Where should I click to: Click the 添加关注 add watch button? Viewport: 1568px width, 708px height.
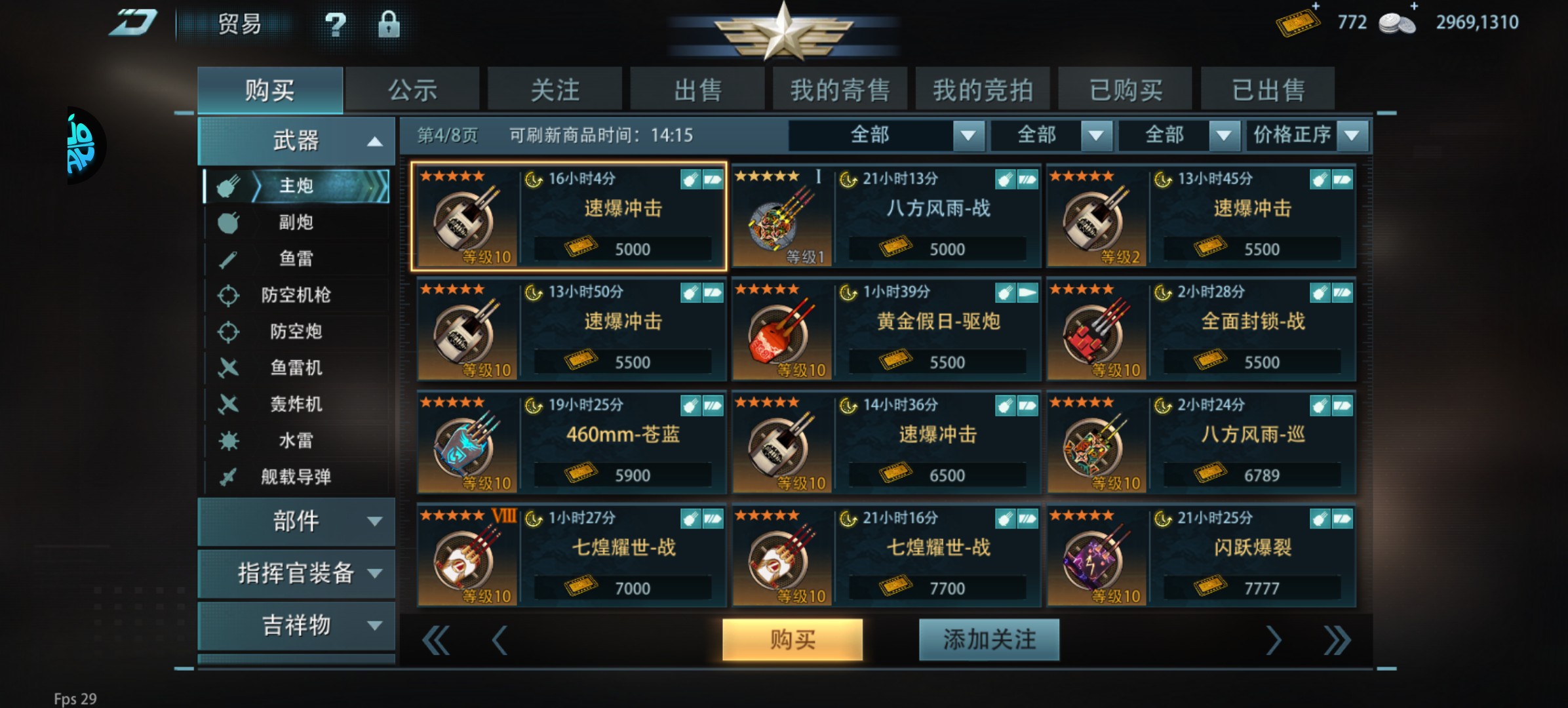(989, 639)
